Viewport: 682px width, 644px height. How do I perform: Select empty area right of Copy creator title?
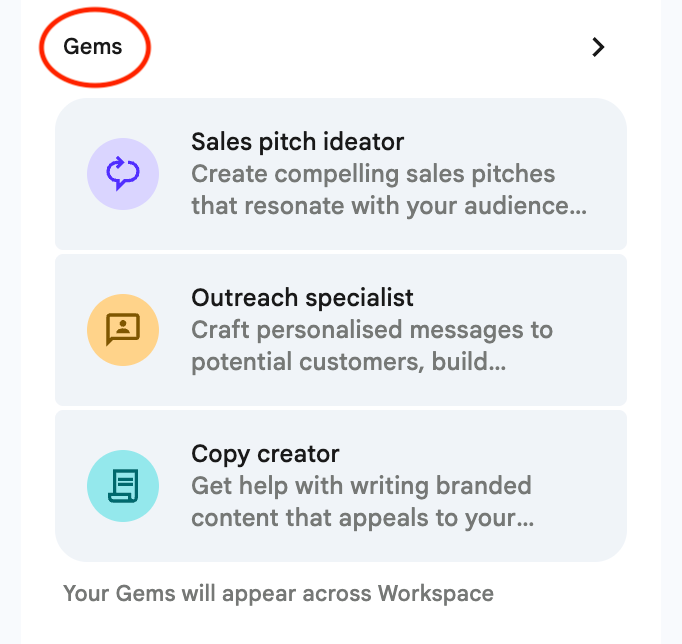click(480, 454)
